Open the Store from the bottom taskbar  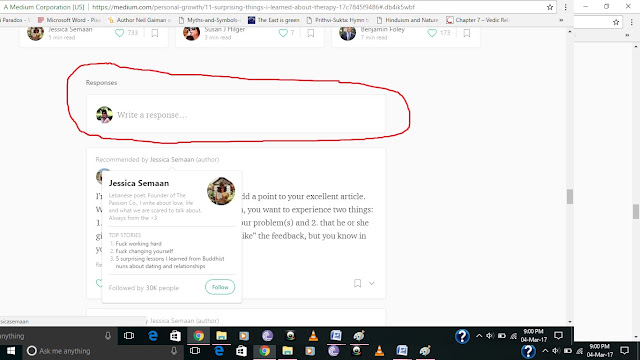[241, 351]
